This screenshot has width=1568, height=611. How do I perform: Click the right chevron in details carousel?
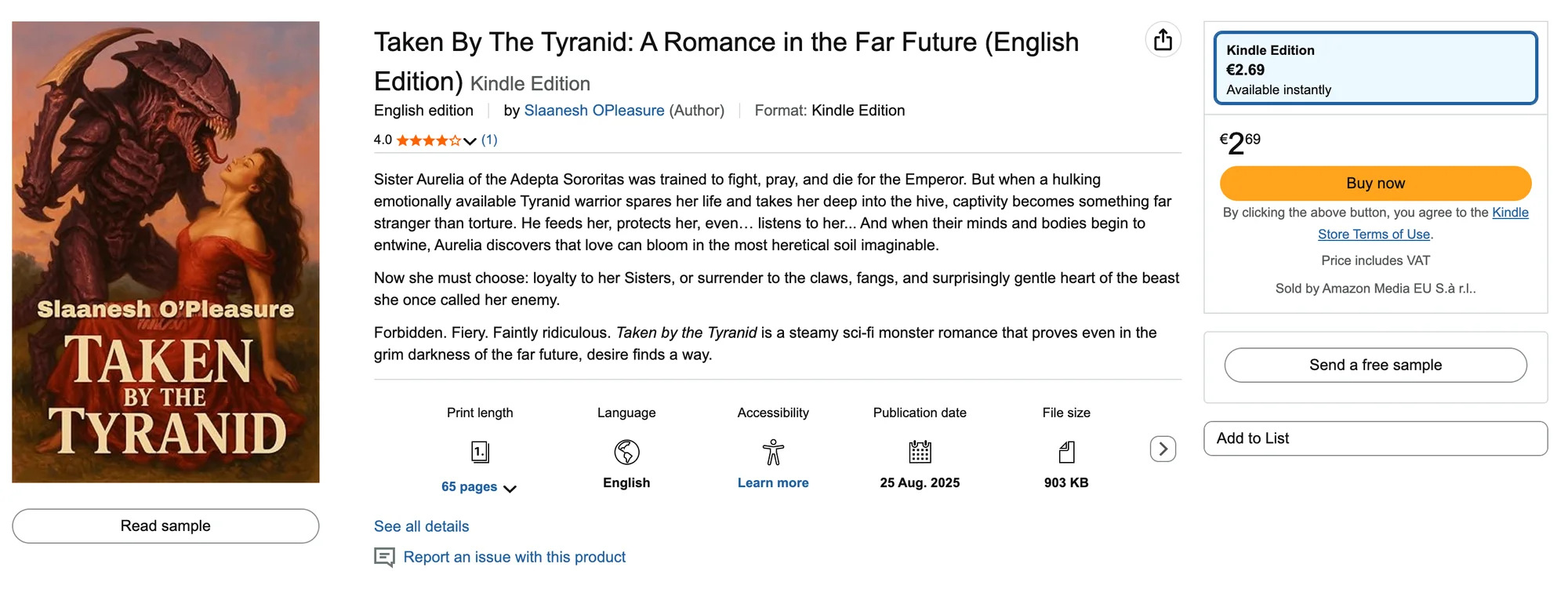click(1163, 448)
